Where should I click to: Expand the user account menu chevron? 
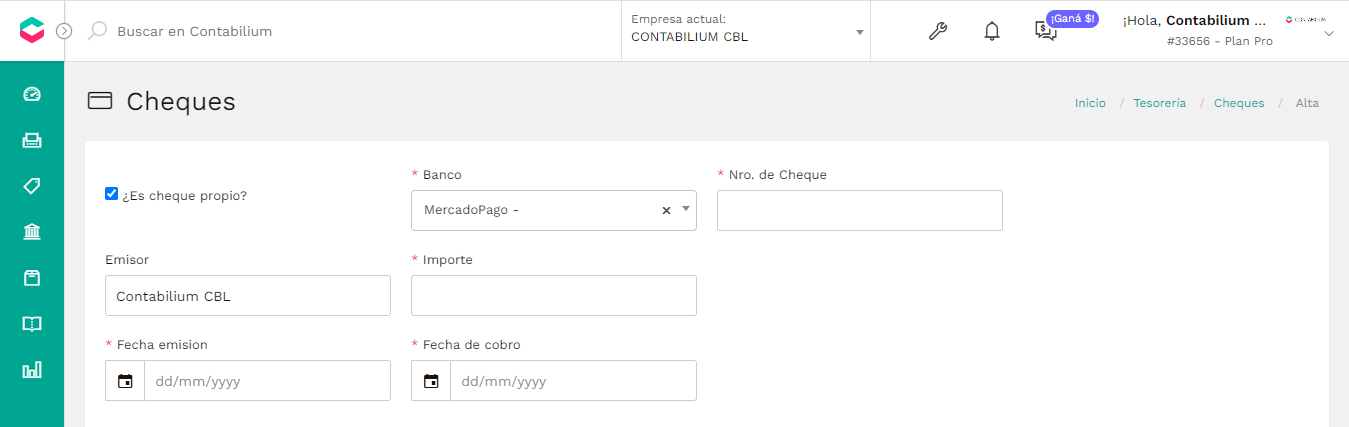[x=1329, y=34]
